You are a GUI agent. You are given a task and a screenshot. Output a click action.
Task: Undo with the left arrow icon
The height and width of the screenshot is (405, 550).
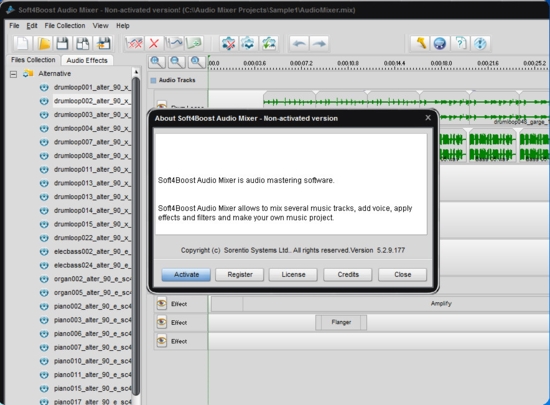(x=299, y=43)
